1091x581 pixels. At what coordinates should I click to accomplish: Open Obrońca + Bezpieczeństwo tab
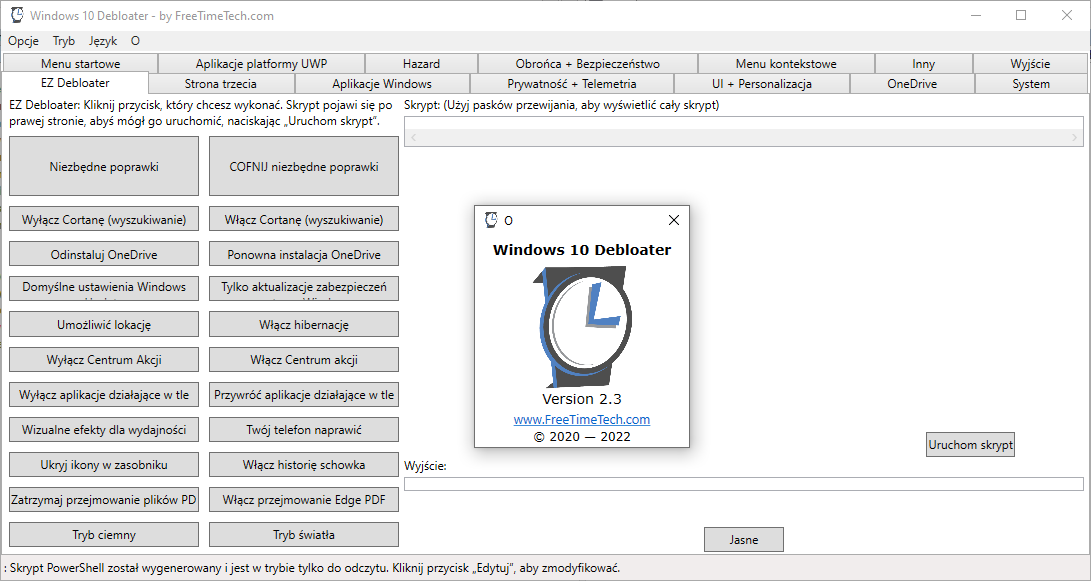[x=588, y=63]
